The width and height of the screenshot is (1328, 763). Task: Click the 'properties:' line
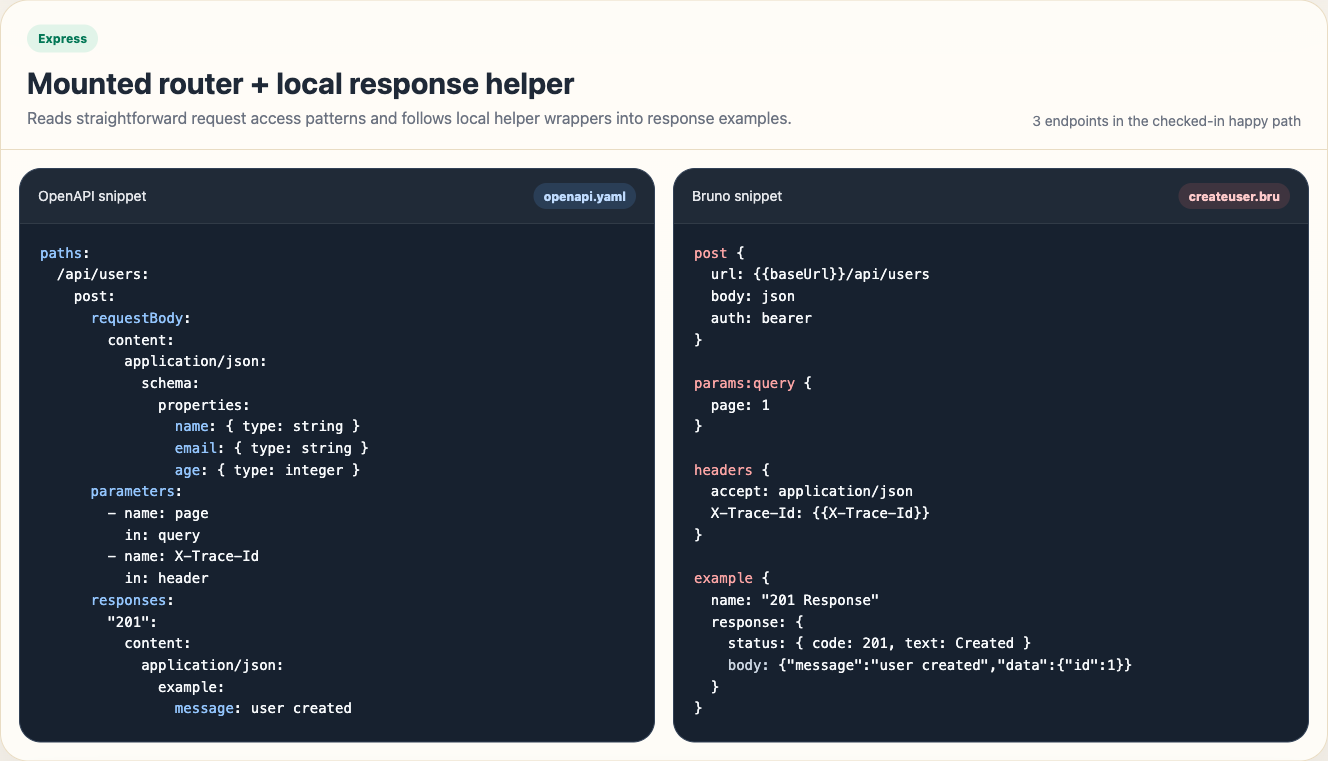[204, 405]
